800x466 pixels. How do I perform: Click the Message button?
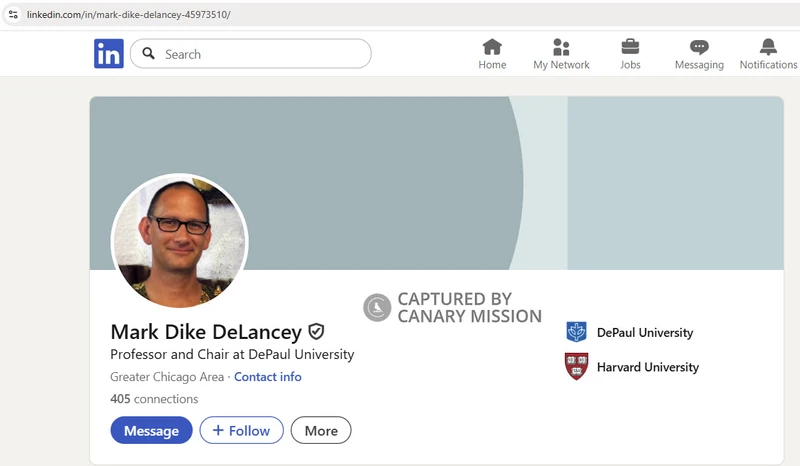point(152,430)
